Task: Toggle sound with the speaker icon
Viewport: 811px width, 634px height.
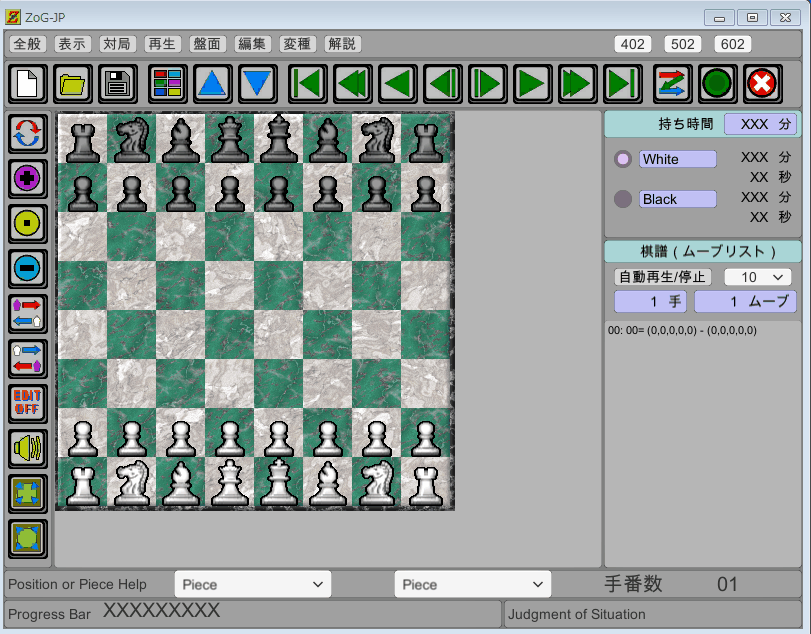Action: click(x=27, y=448)
